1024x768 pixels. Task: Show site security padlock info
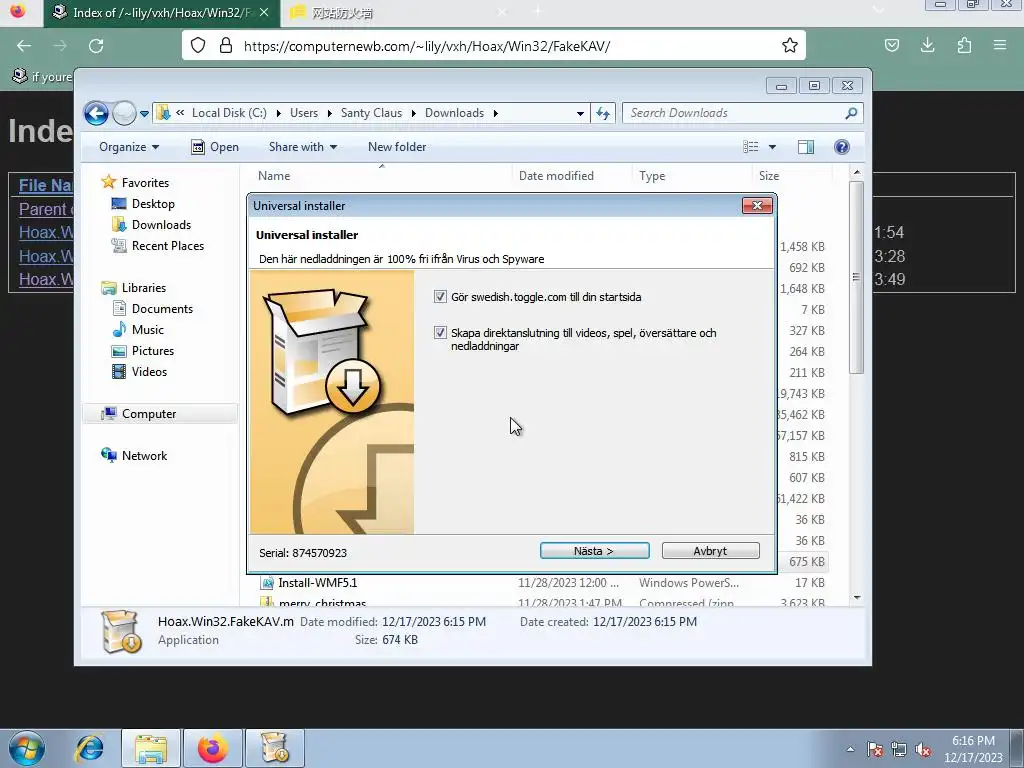tap(226, 46)
